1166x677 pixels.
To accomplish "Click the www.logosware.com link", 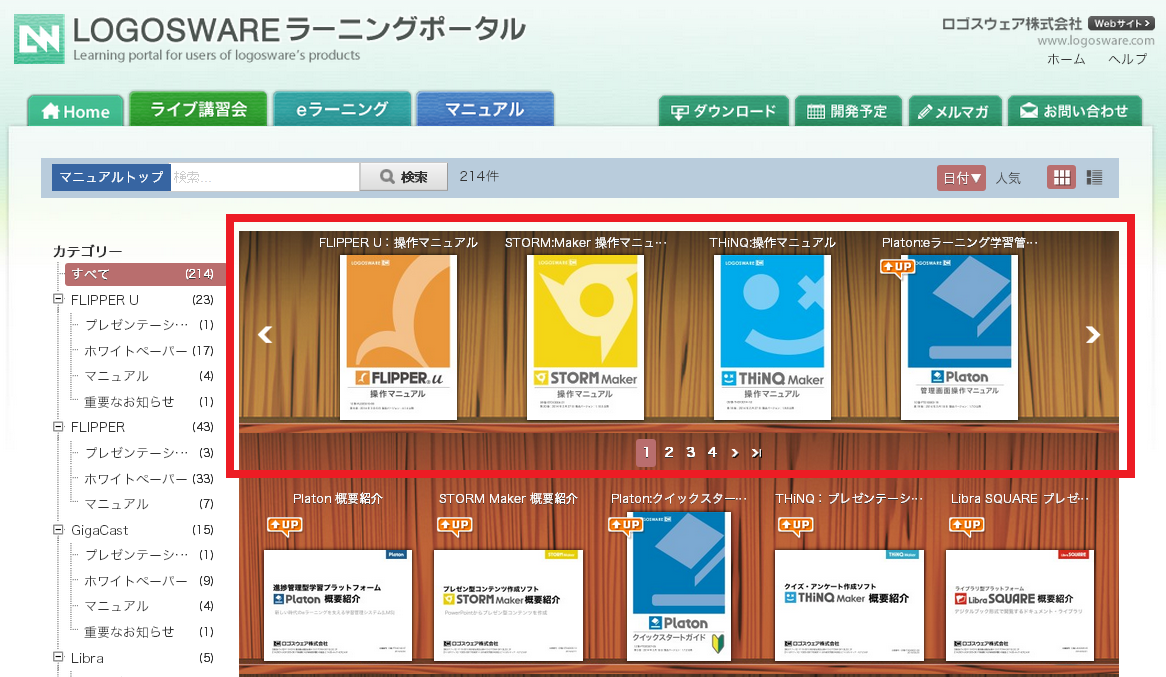I will pyautogui.click(x=1096, y=41).
